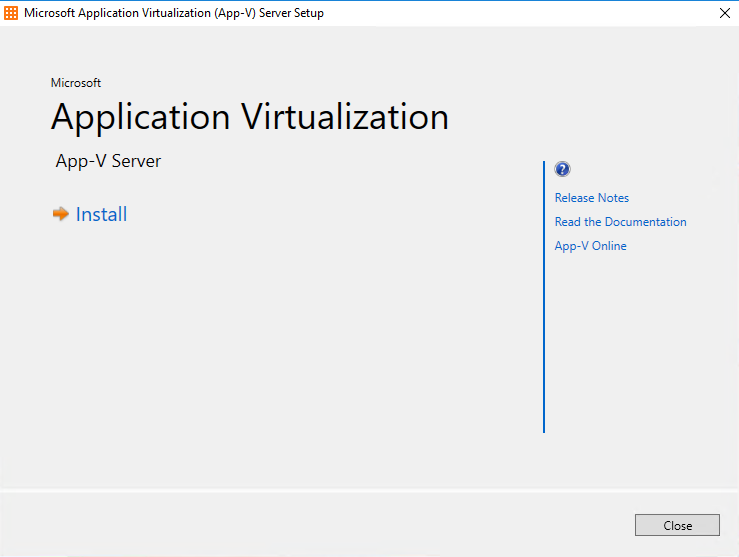Click the Application Virtualization heading

pyautogui.click(x=249, y=117)
